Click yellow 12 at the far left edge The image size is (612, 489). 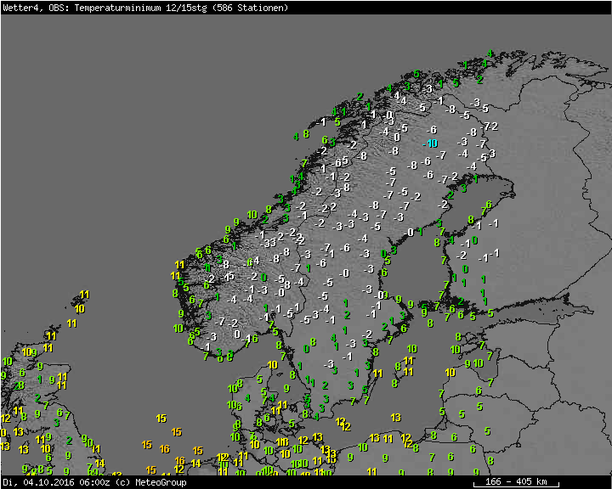[5, 418]
